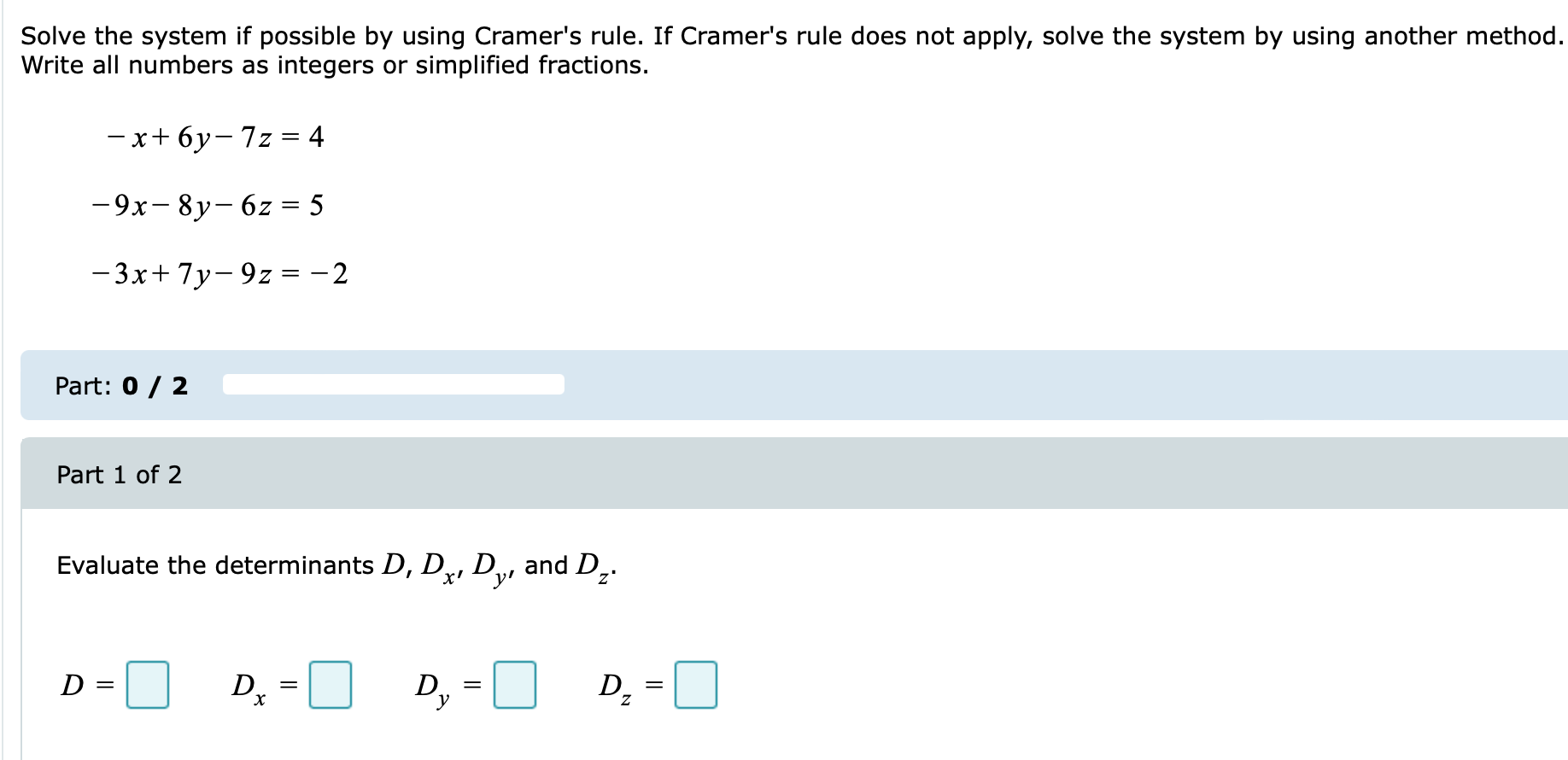Click the Dx answer input box
Screen dimensions: 1568x760
tap(330, 685)
